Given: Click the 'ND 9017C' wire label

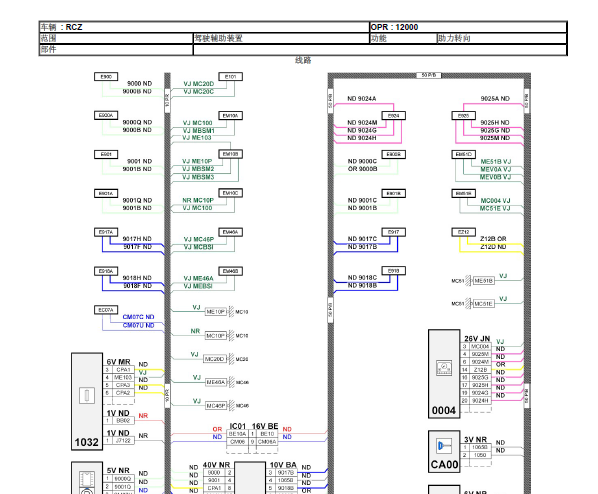Looking at the screenshot, I should point(362,239).
